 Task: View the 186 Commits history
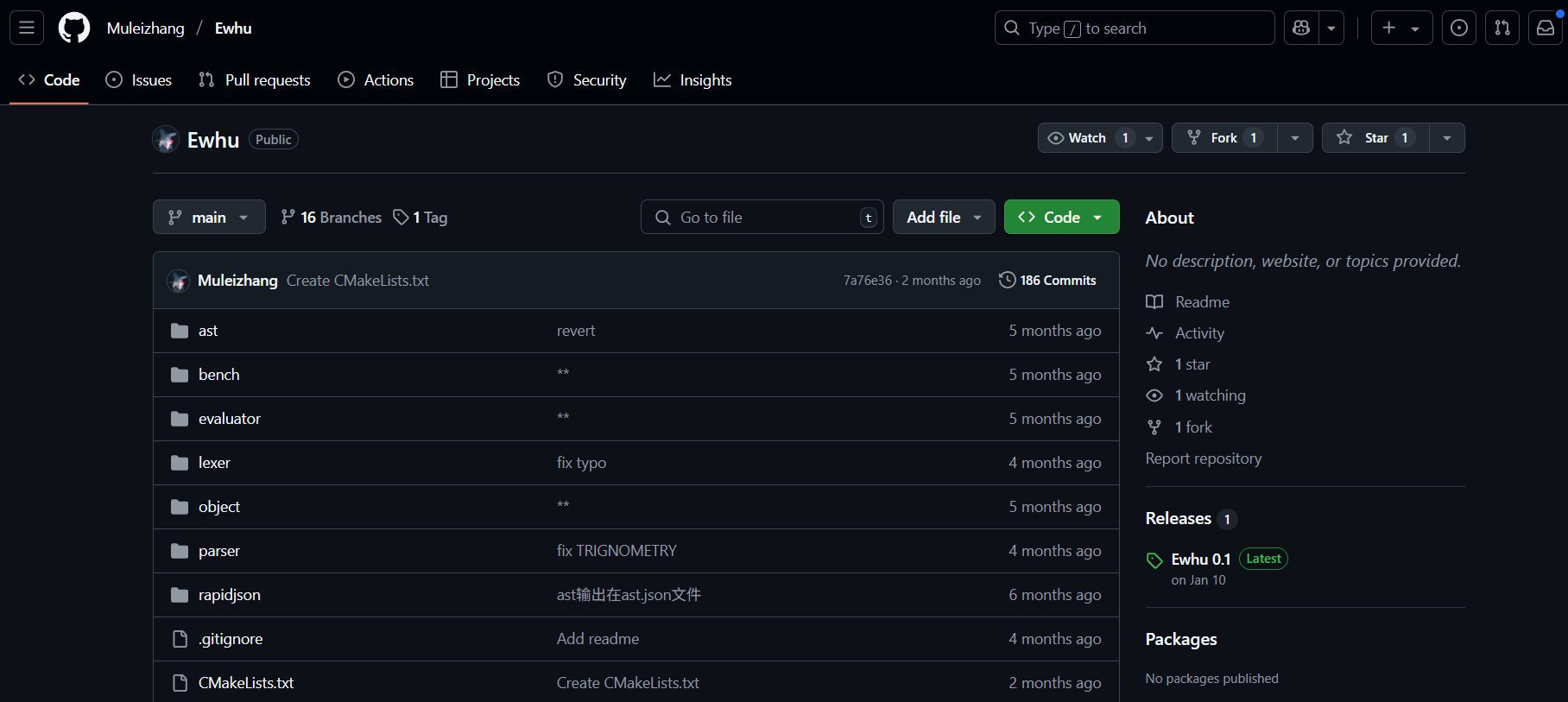click(x=1047, y=281)
